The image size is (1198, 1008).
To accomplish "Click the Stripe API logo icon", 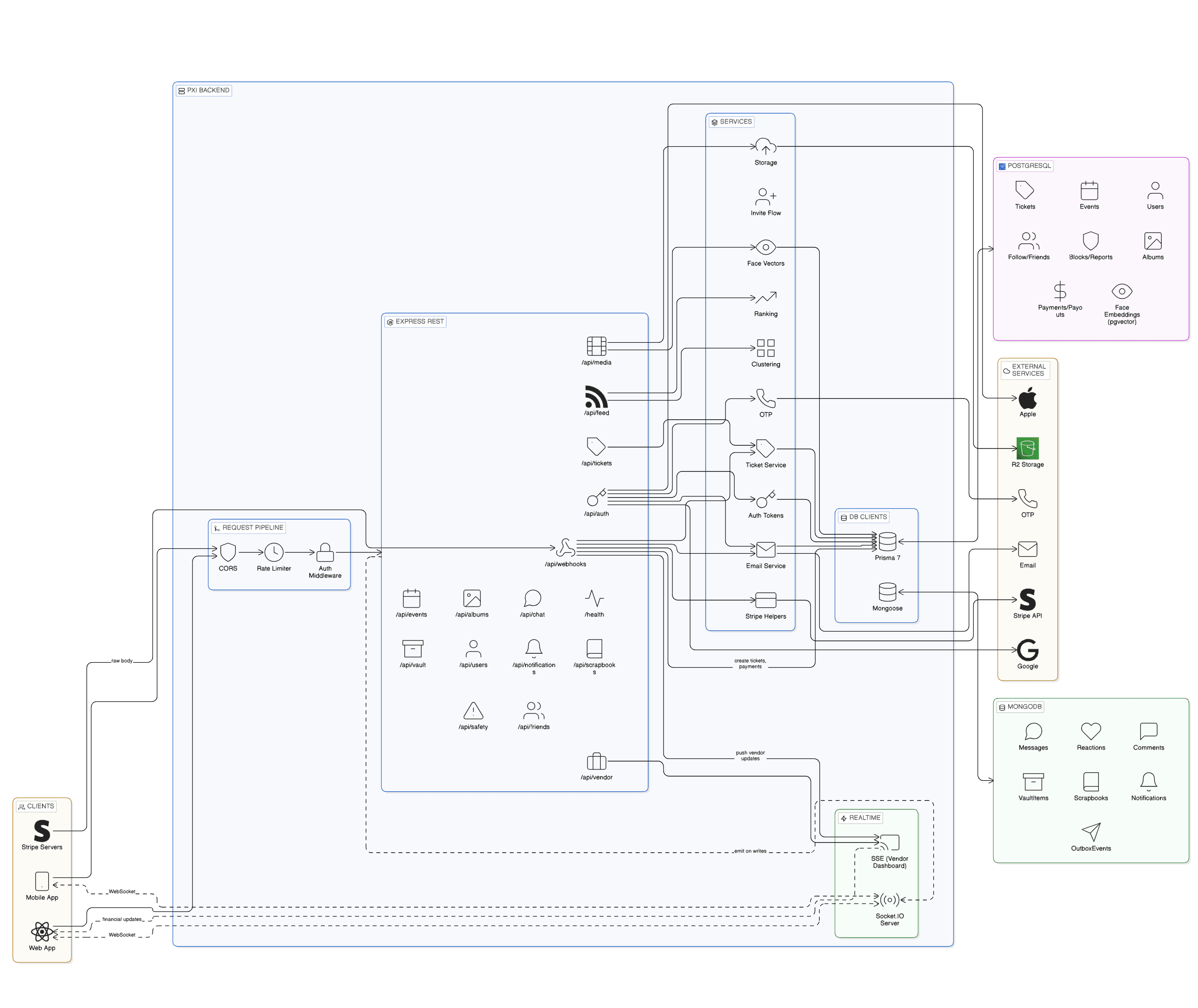I will click(x=1027, y=599).
